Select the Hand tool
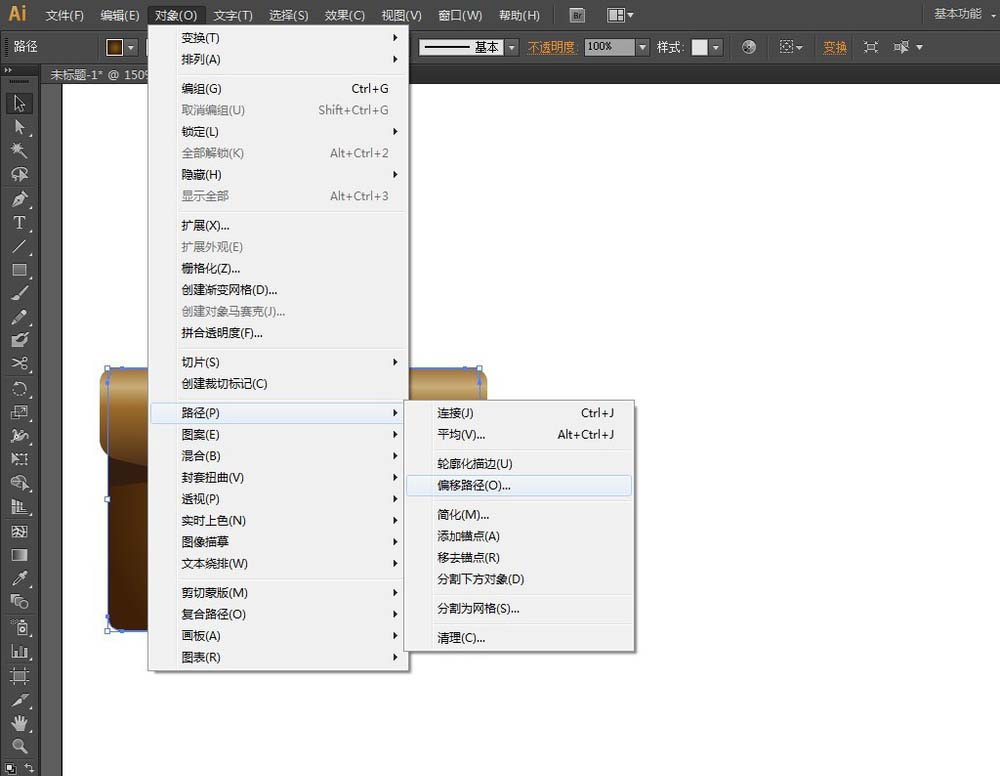The image size is (1000, 776). (19, 723)
